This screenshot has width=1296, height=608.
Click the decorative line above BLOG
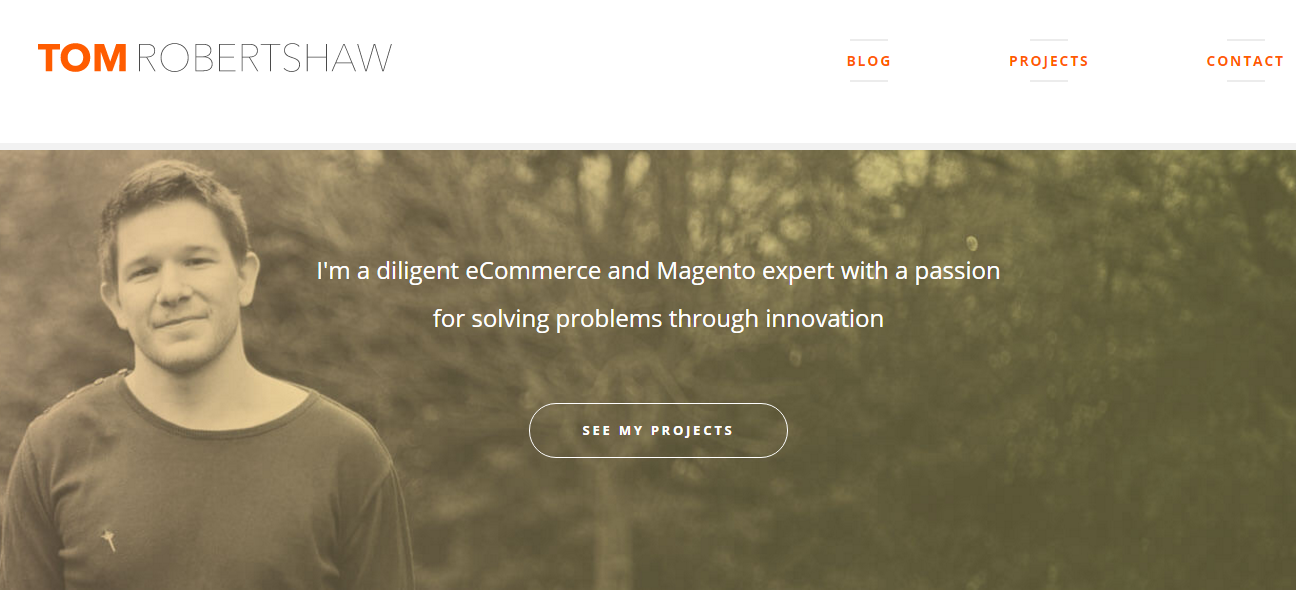pos(869,40)
